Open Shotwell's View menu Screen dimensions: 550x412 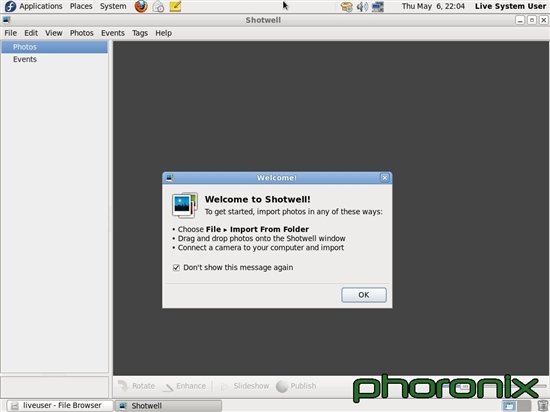click(54, 33)
